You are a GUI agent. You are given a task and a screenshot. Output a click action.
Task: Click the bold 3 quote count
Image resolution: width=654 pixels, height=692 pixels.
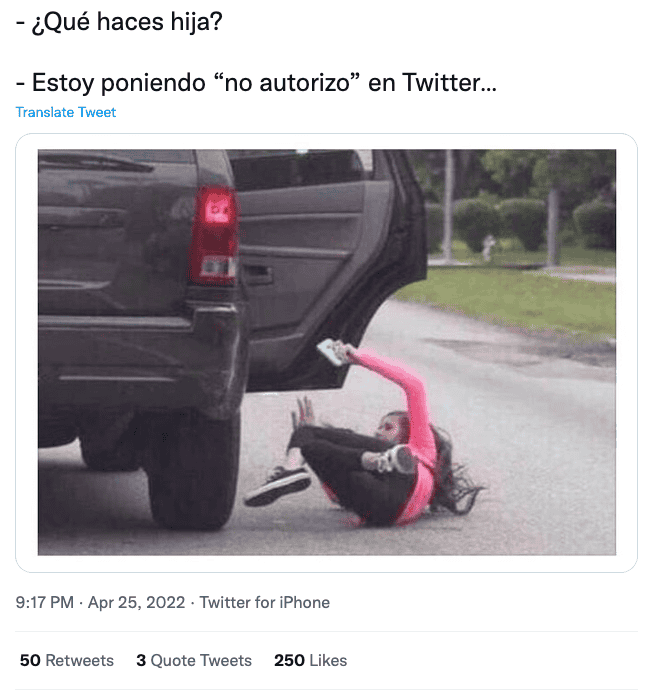(141, 660)
